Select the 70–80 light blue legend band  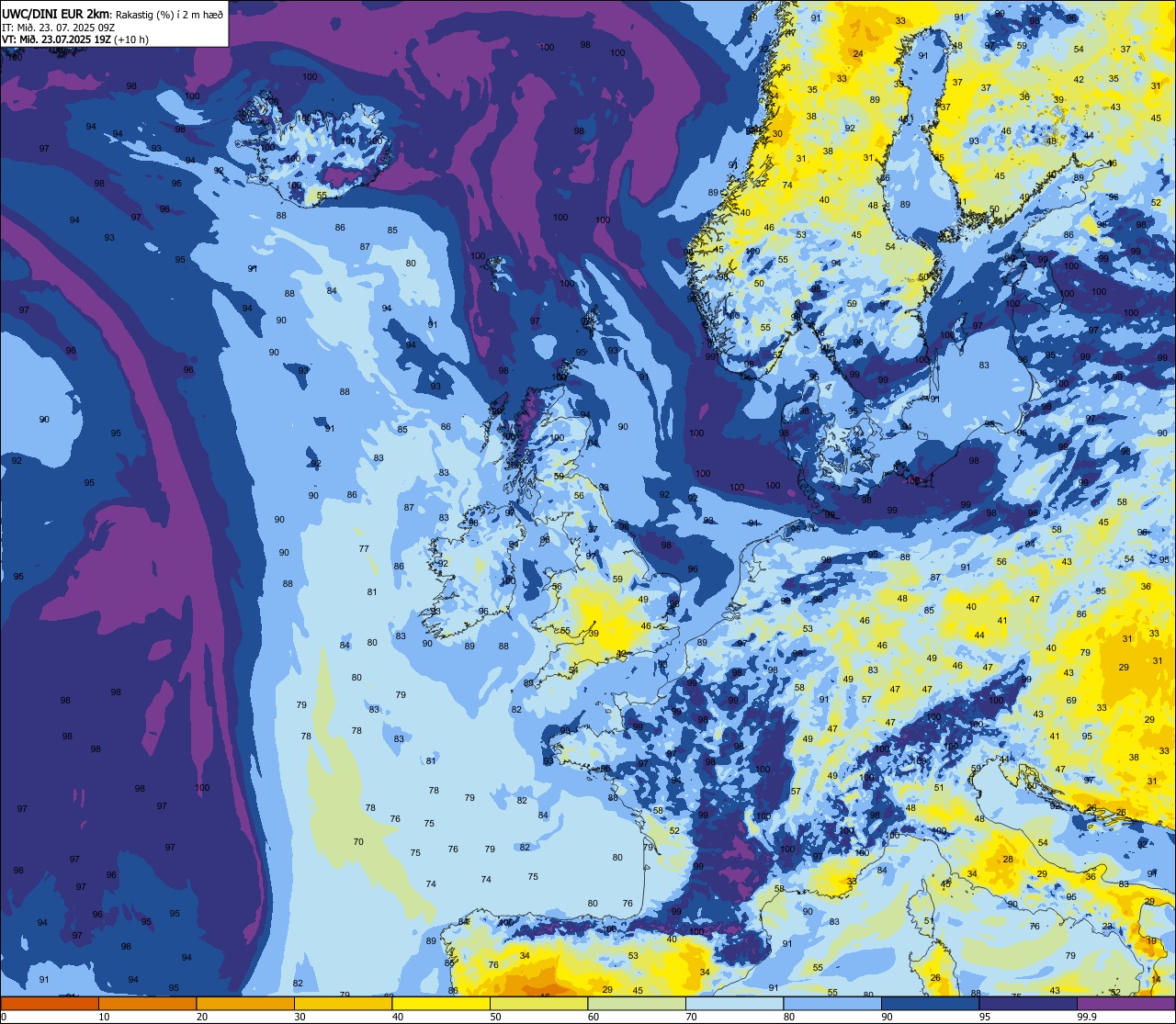tap(734, 1003)
